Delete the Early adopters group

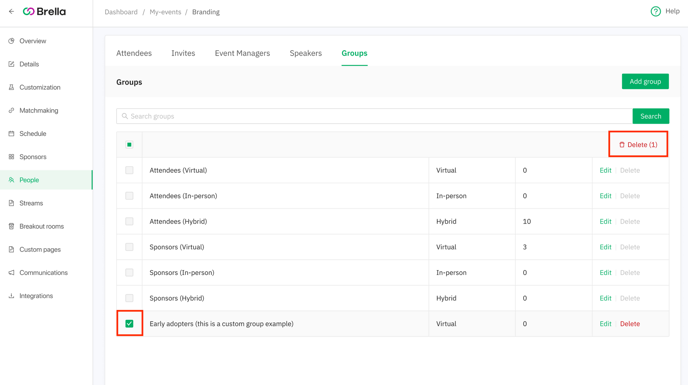[630, 324]
